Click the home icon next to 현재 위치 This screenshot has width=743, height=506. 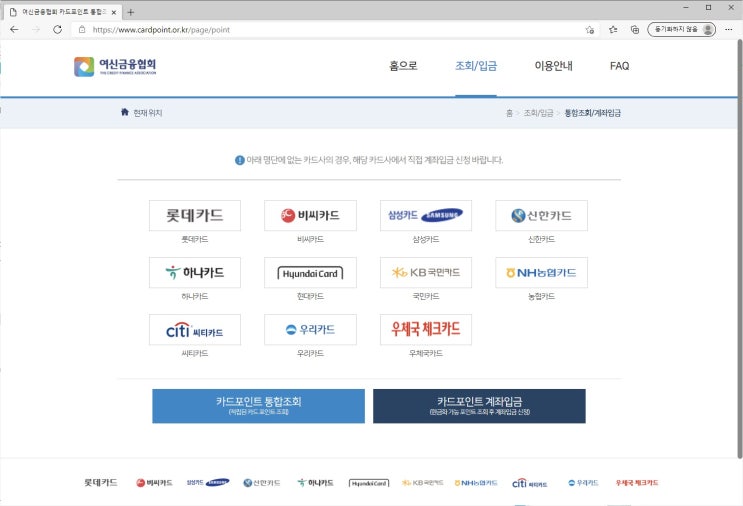point(125,112)
